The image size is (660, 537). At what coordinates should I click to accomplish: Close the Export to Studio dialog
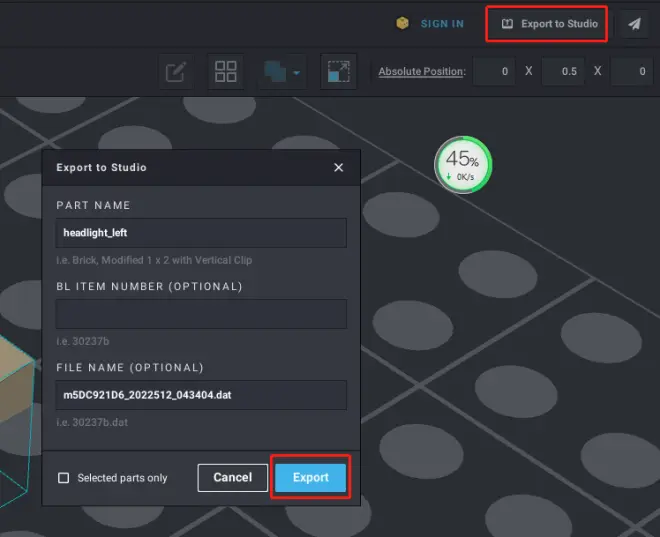point(338,167)
